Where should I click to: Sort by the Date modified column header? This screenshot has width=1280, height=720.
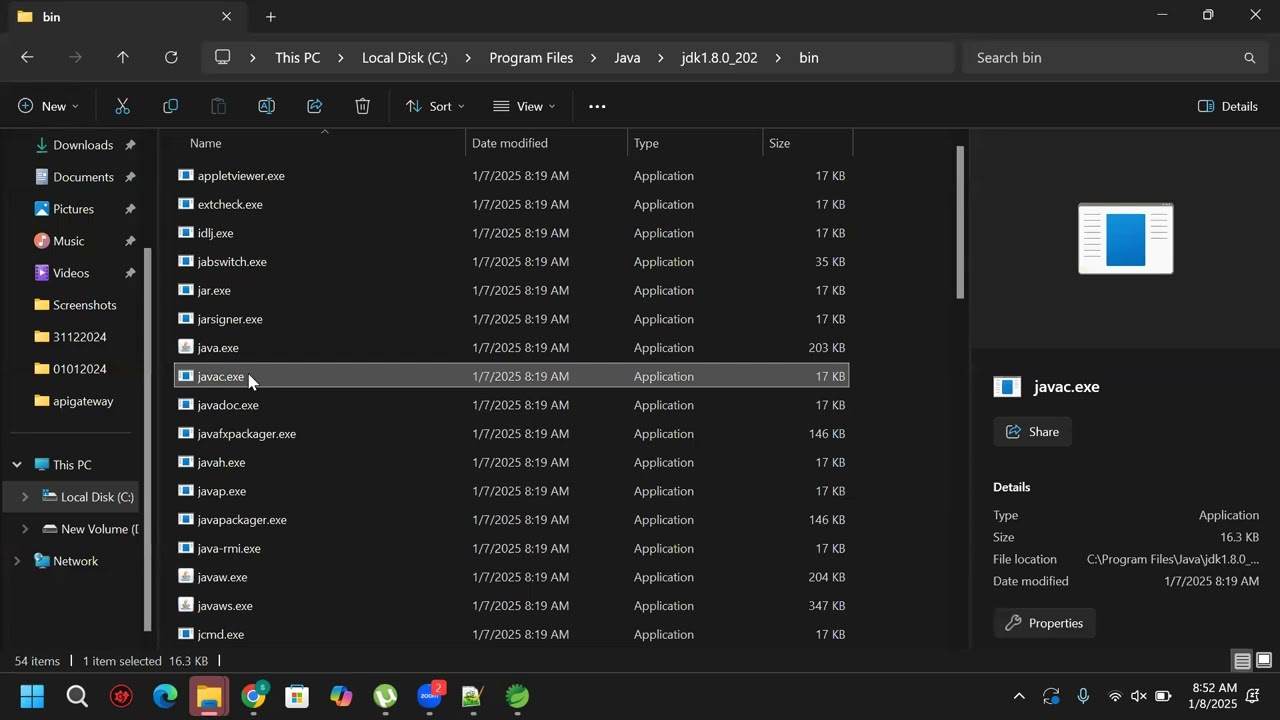pyautogui.click(x=547, y=143)
